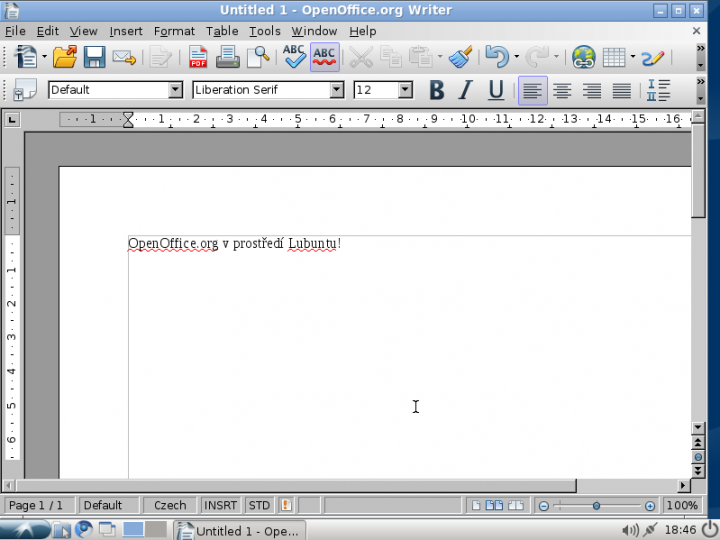Screen dimensions: 720x540
Task: Click the document modified indicator icon
Action: point(286,506)
